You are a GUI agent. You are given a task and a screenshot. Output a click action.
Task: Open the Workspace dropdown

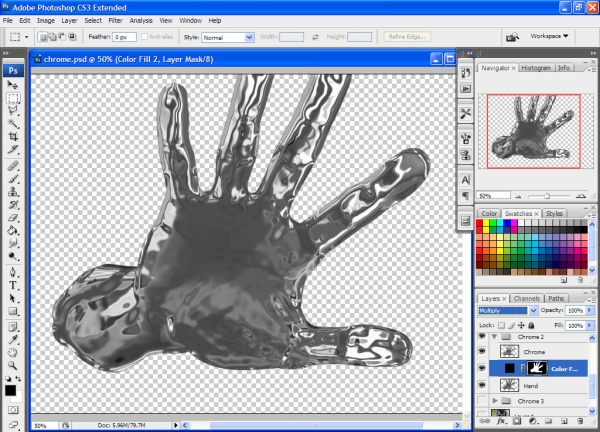tap(549, 36)
